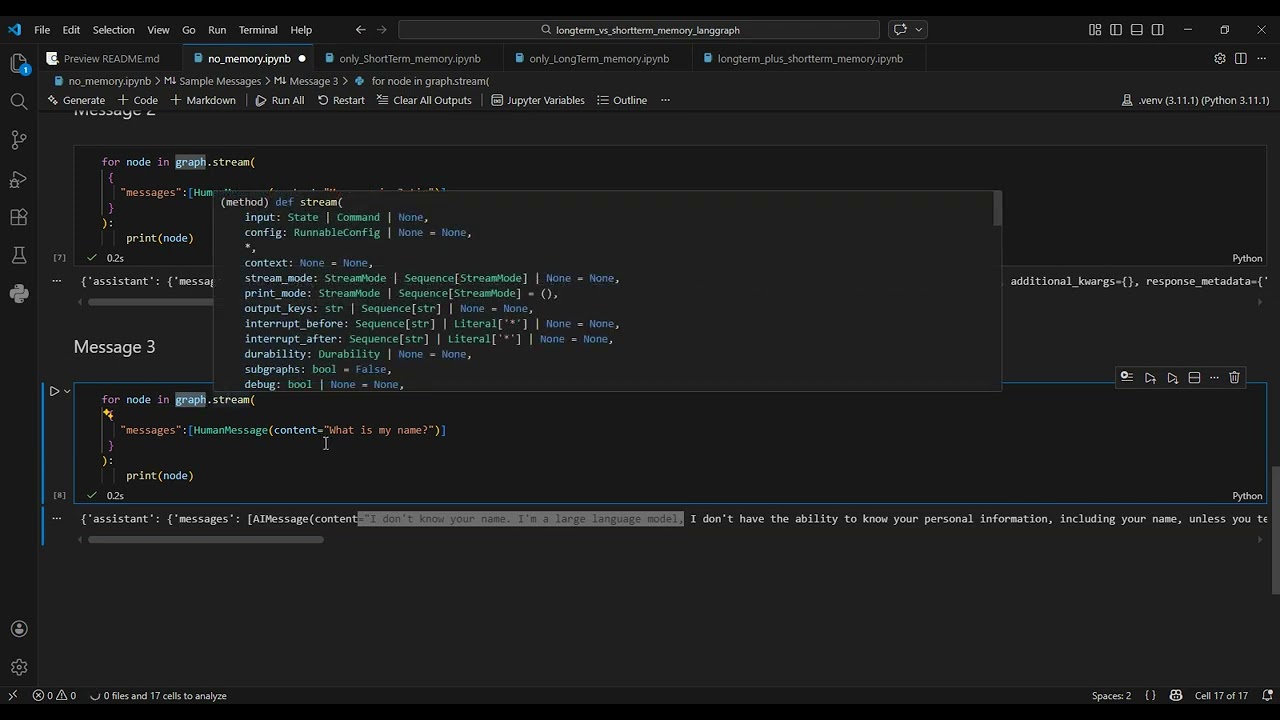Screen dimensions: 1280x720
Task: Open notebook settings gear in editor title bar
Action: (1219, 58)
